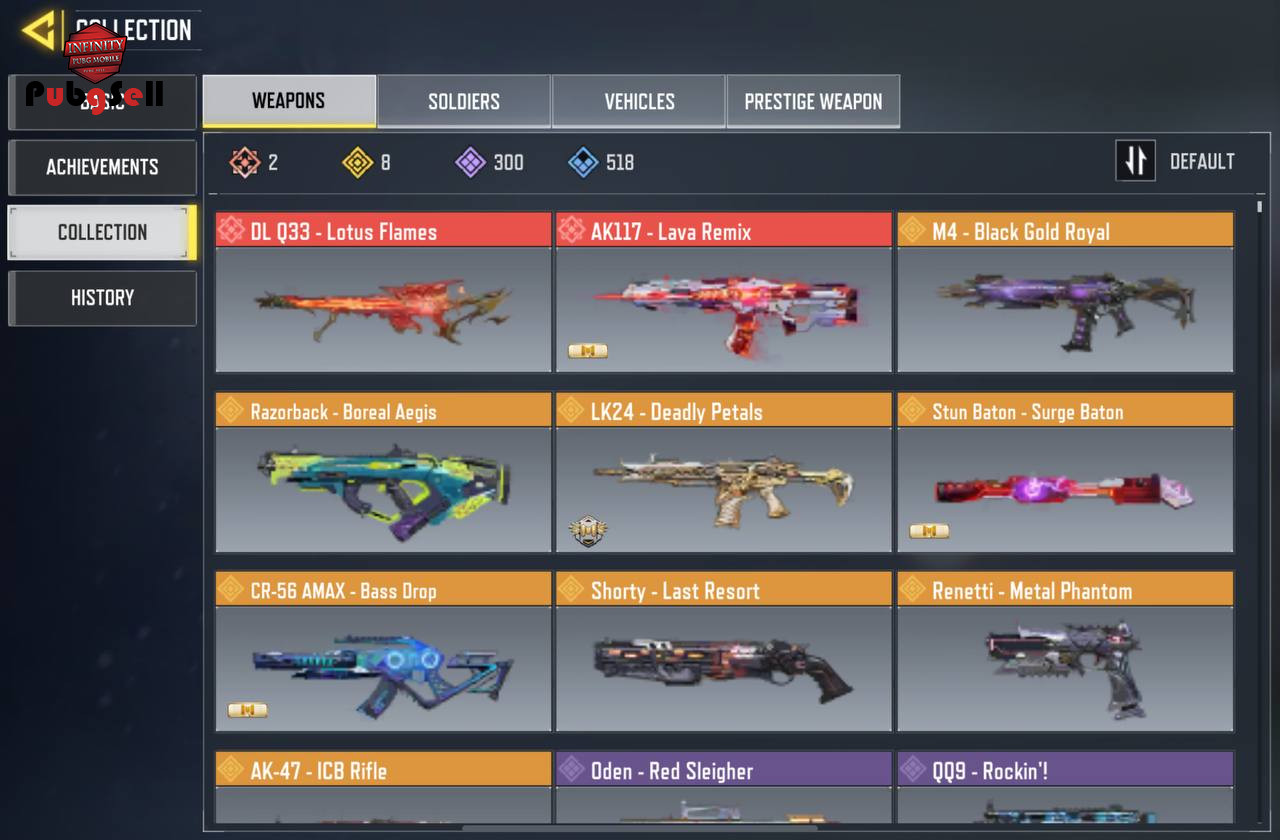Open the Renetti Metal Phantom weapon card

[x=1065, y=652]
